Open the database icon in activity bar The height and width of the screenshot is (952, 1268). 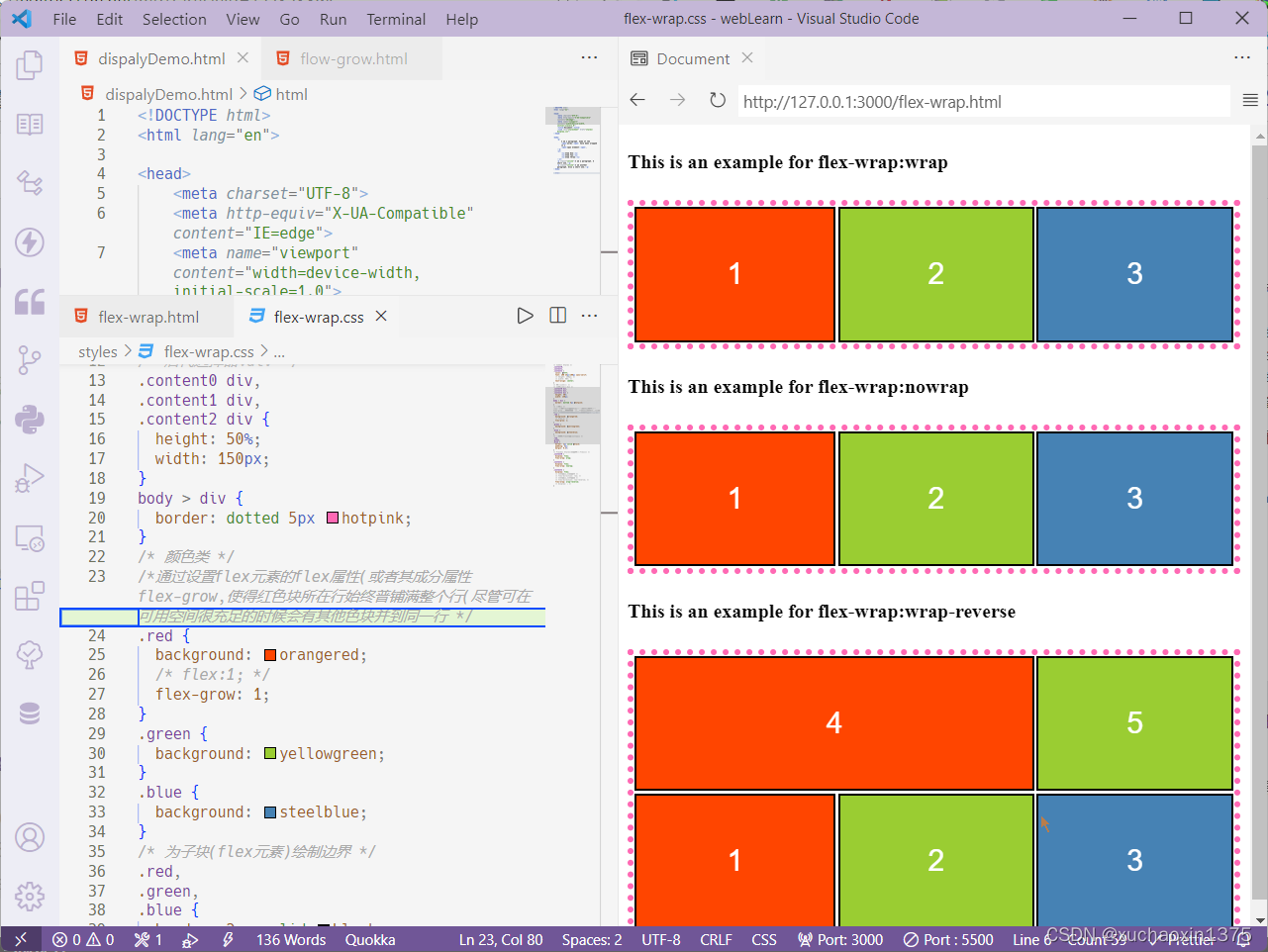30,714
